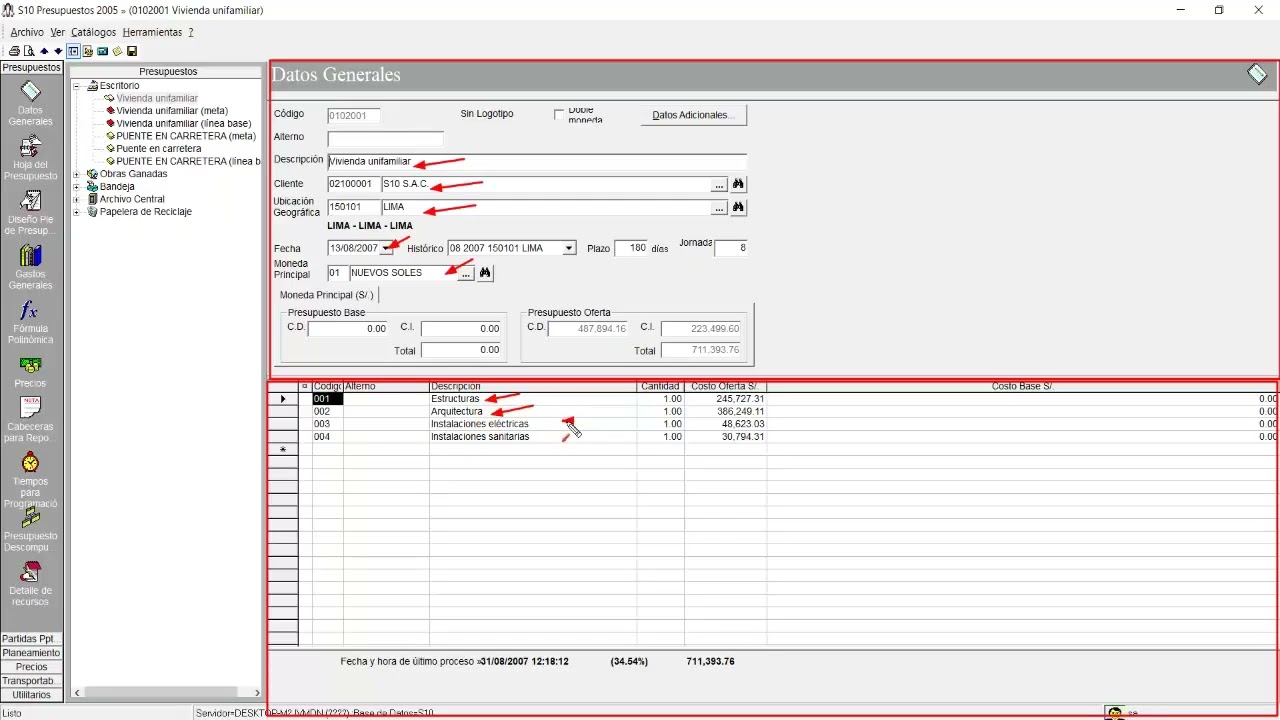This screenshot has width=1280, height=720.
Task: Open the ? help menu
Action: [191, 32]
